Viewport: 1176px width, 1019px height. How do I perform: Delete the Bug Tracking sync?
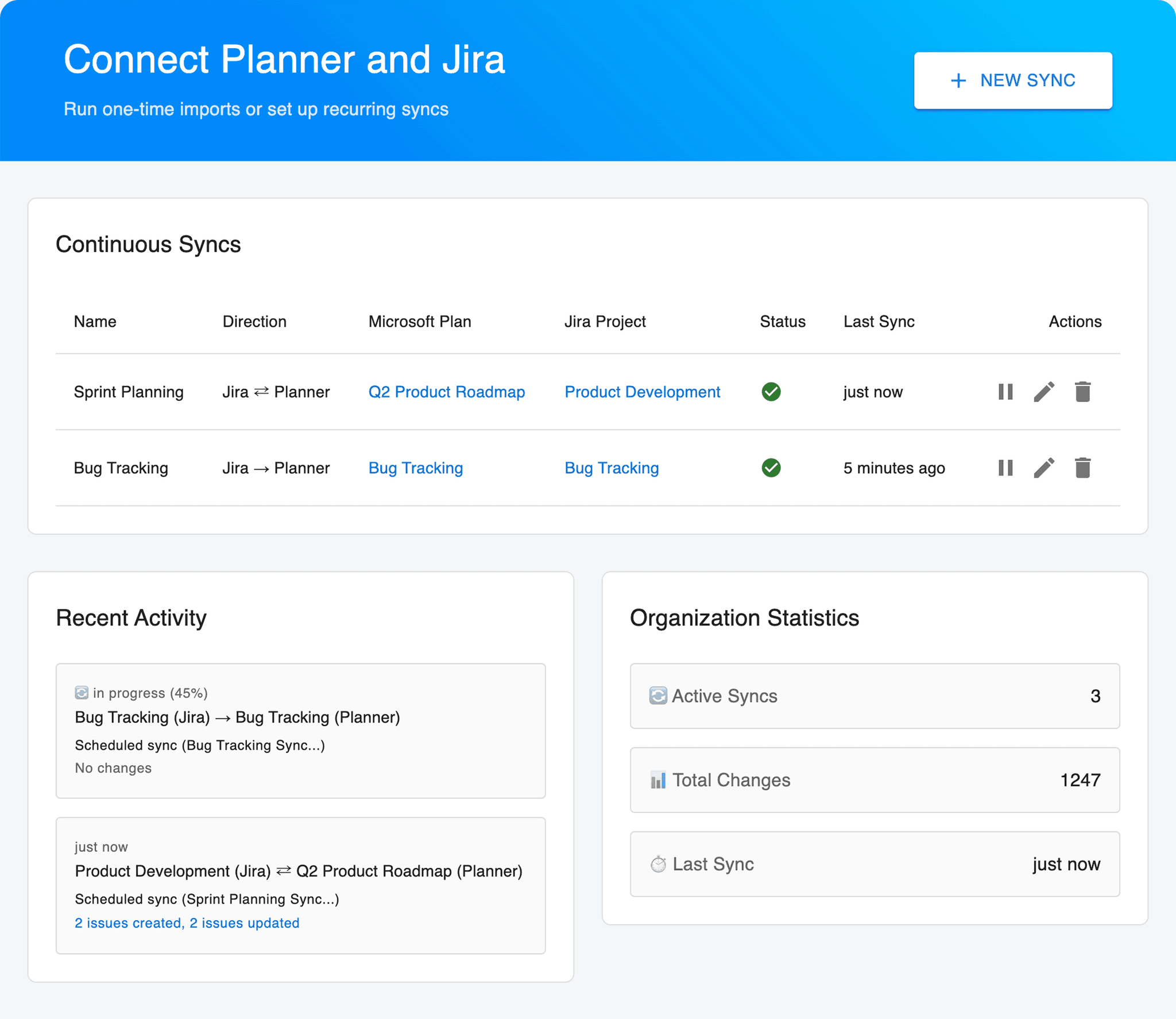1083,468
